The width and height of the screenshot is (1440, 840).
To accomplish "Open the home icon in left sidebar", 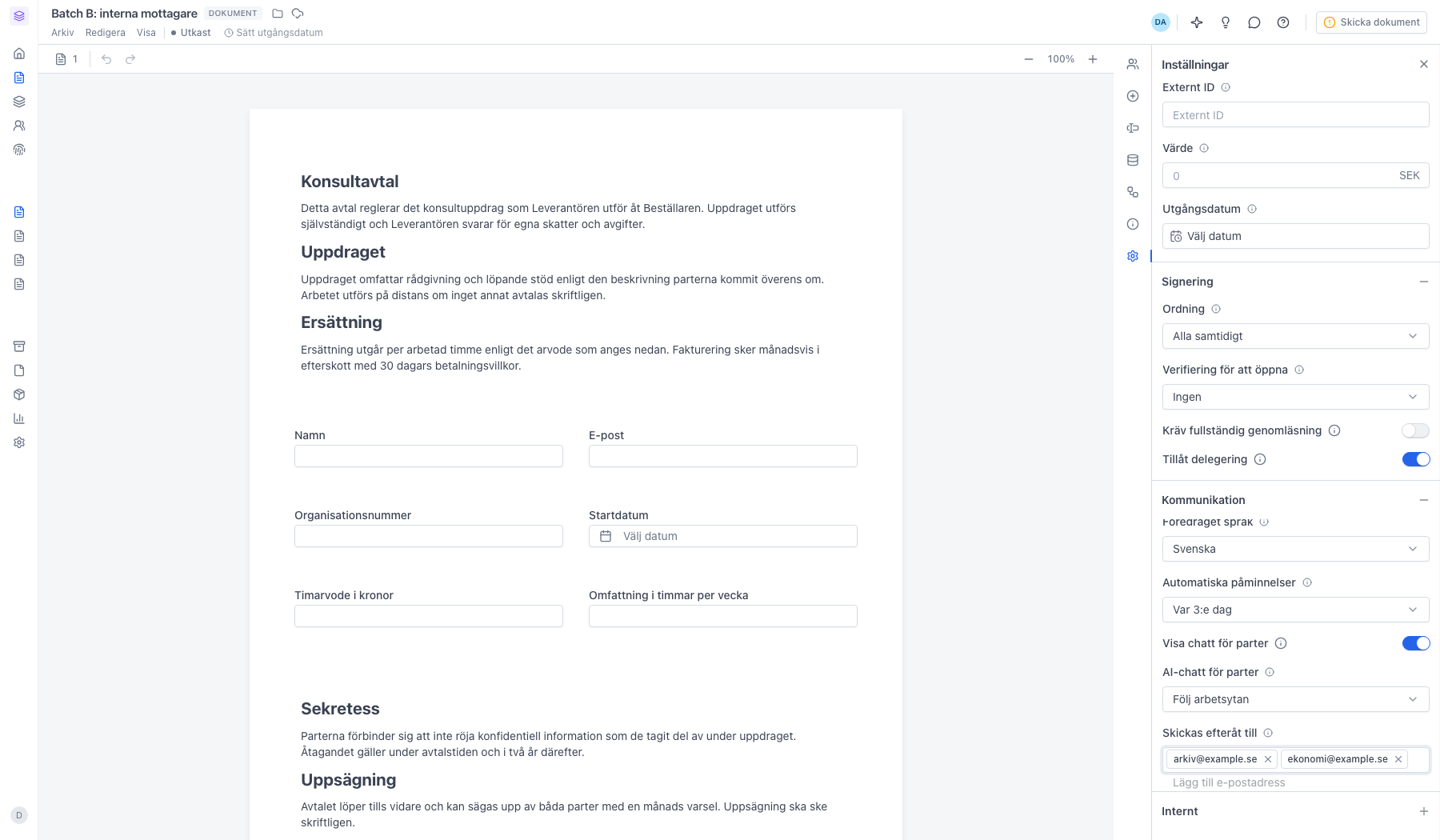I will click(19, 54).
